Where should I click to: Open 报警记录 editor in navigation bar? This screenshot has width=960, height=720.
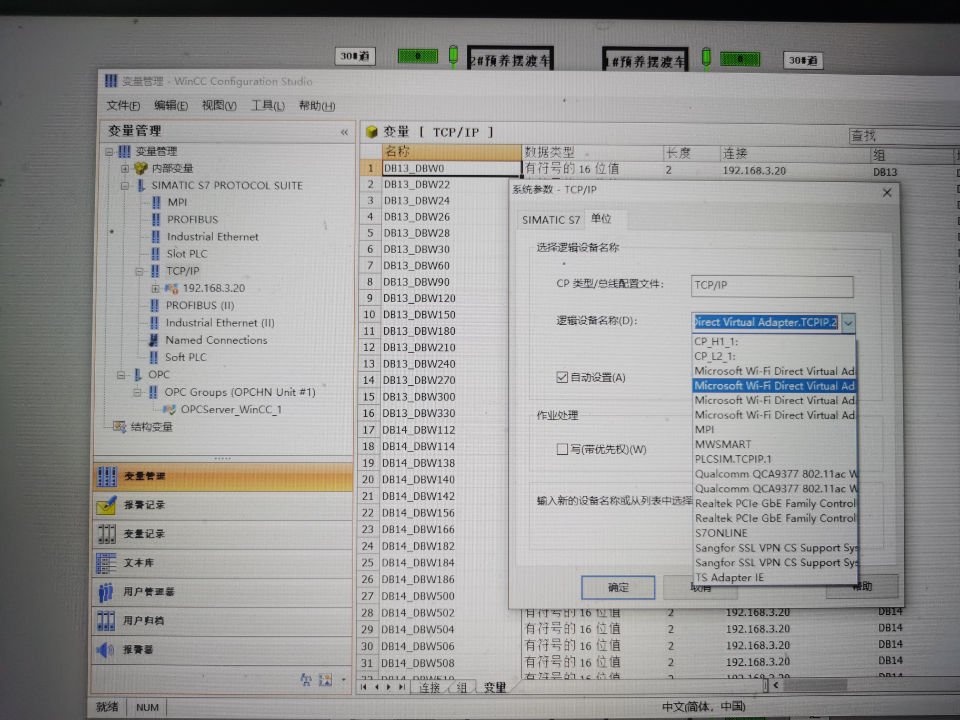tap(223, 504)
